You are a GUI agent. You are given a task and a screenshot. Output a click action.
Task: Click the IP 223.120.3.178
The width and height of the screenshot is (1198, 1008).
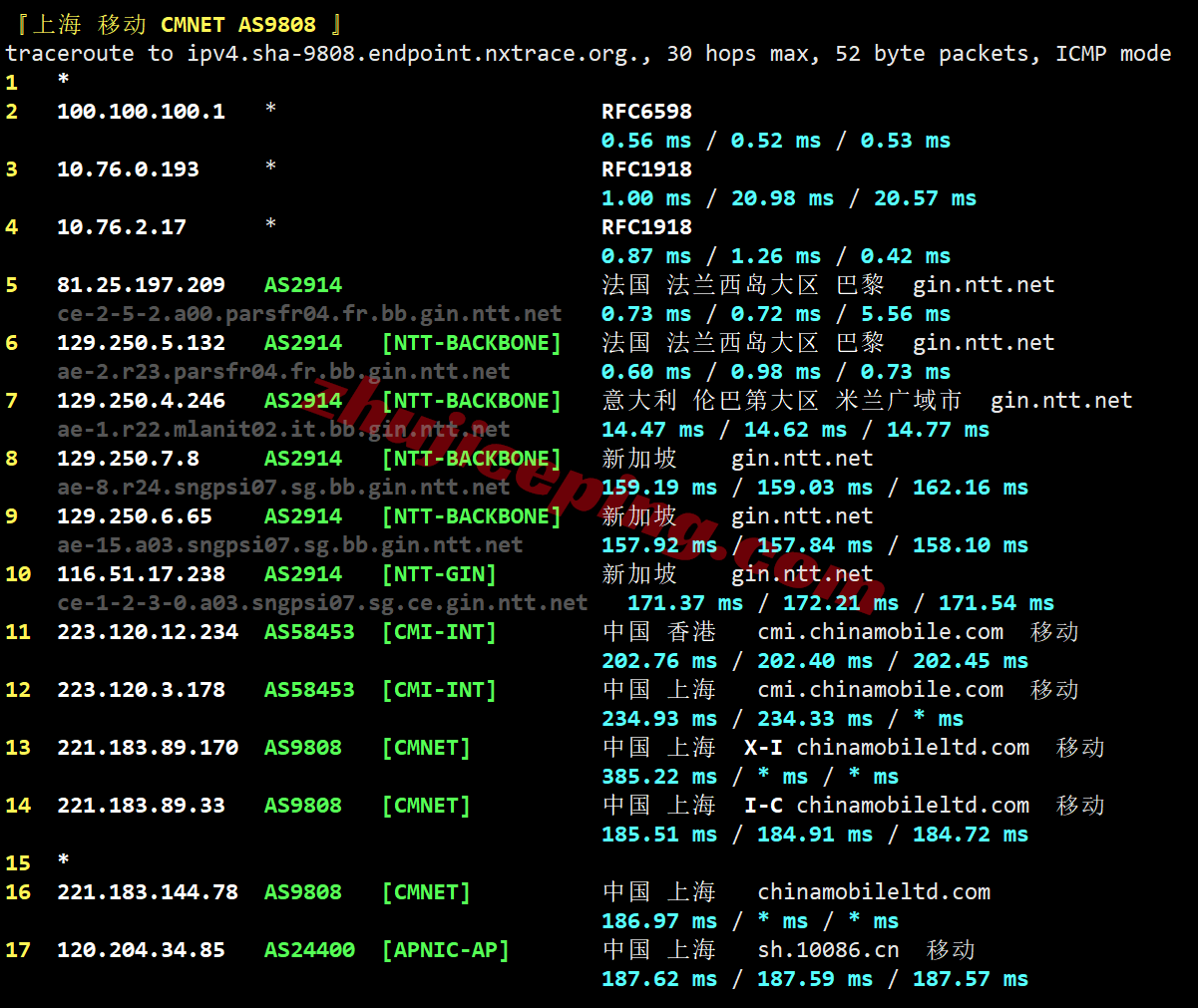[141, 690]
